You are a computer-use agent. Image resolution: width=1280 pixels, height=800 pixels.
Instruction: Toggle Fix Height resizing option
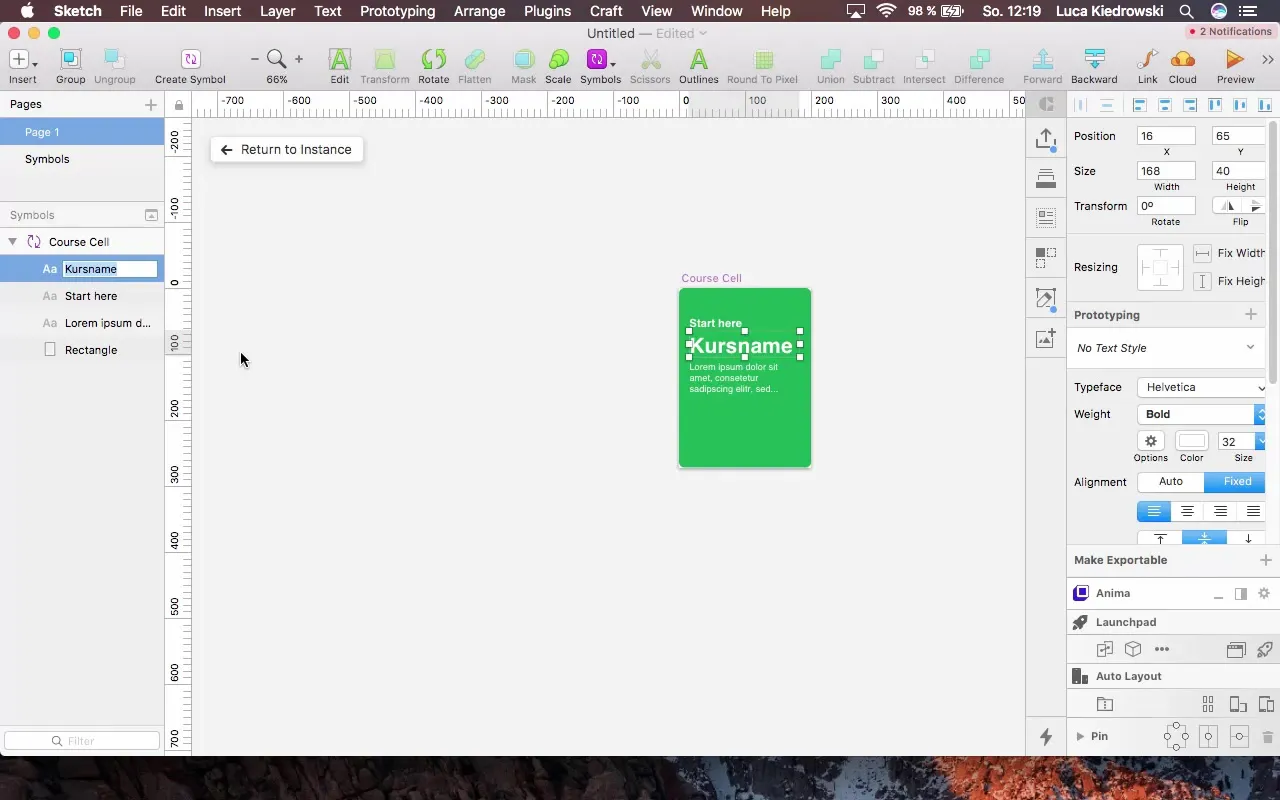tap(1229, 281)
